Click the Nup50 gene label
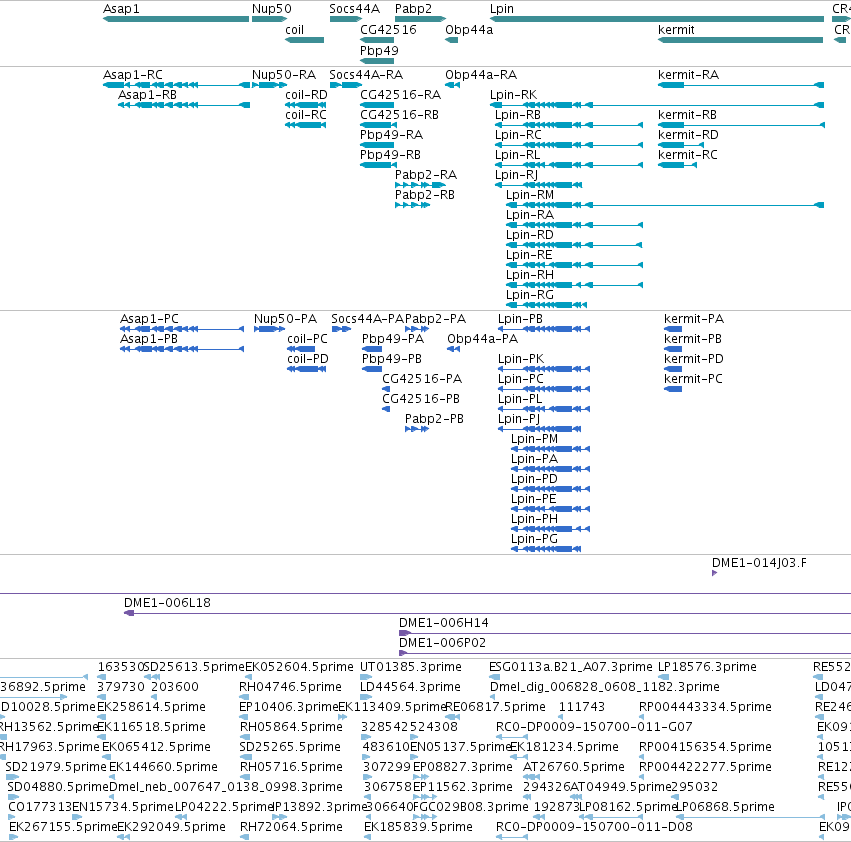The height and width of the screenshot is (842, 851). (x=271, y=9)
